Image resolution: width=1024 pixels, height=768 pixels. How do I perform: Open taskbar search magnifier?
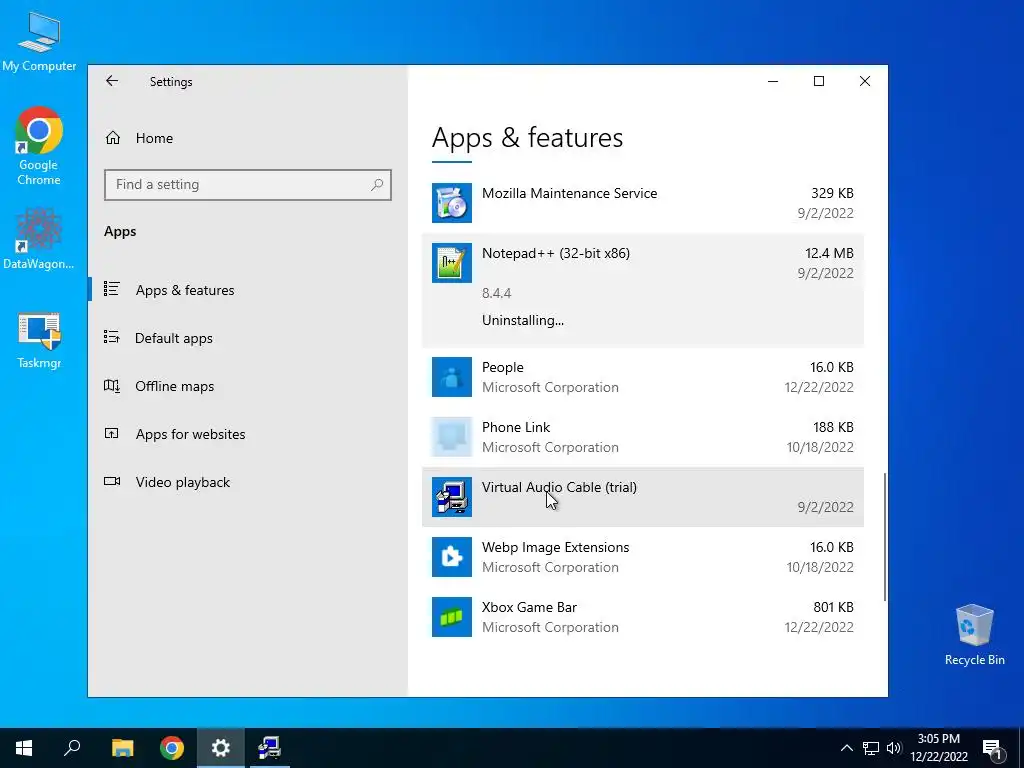(72, 748)
